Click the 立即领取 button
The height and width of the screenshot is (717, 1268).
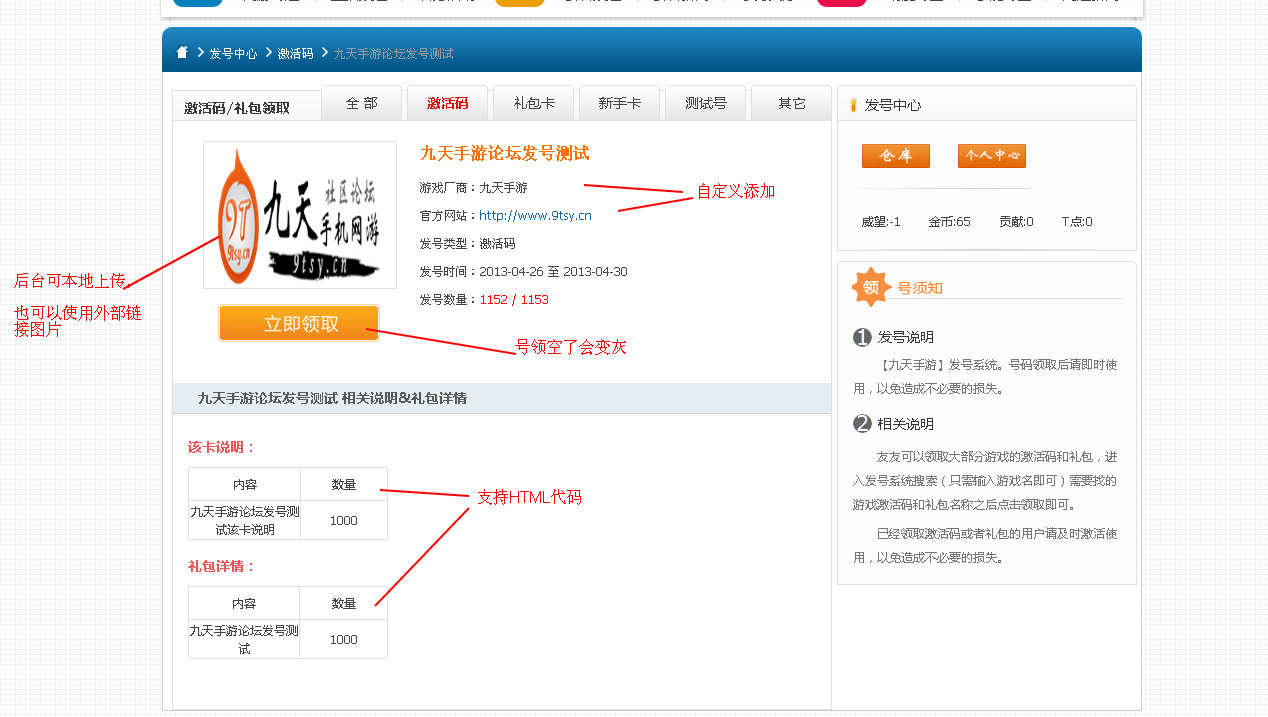click(299, 323)
